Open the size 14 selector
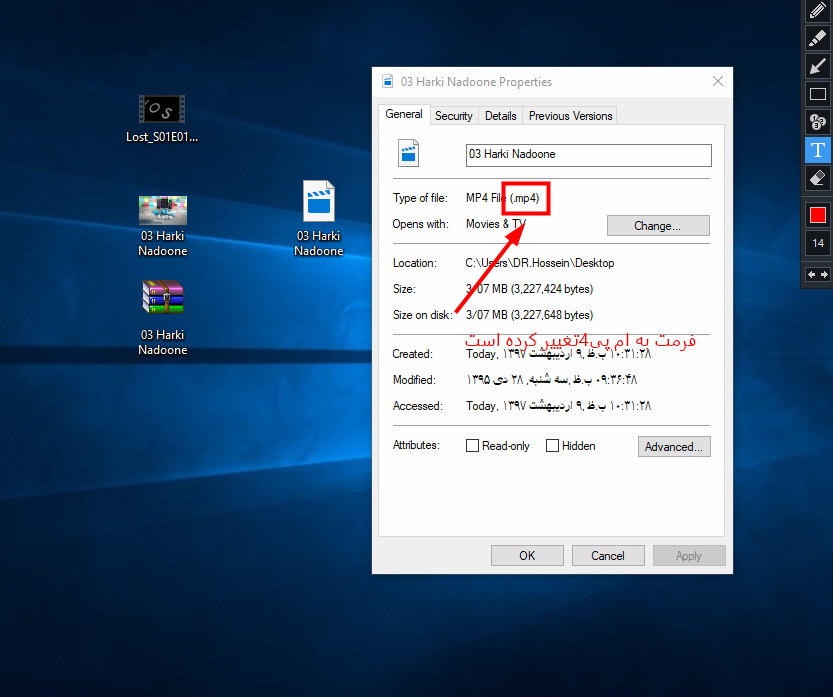833x697 pixels. (x=817, y=243)
